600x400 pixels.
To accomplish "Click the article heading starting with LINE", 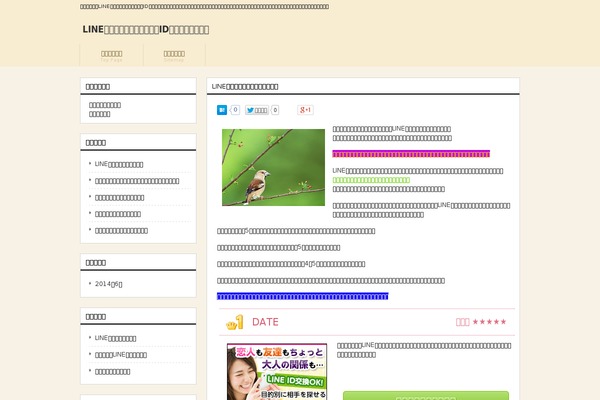I will [x=245, y=87].
